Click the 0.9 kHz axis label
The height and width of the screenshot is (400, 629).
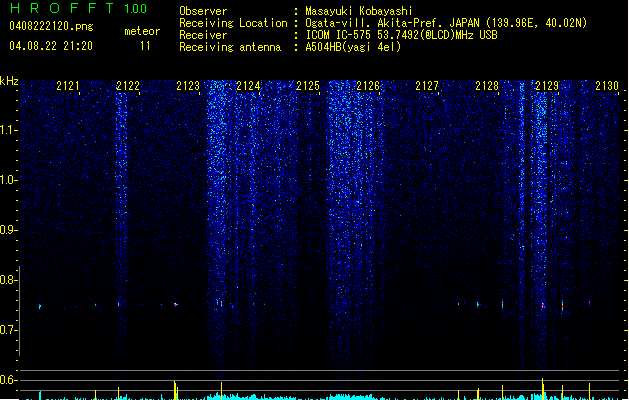pyautogui.click(x=8, y=230)
